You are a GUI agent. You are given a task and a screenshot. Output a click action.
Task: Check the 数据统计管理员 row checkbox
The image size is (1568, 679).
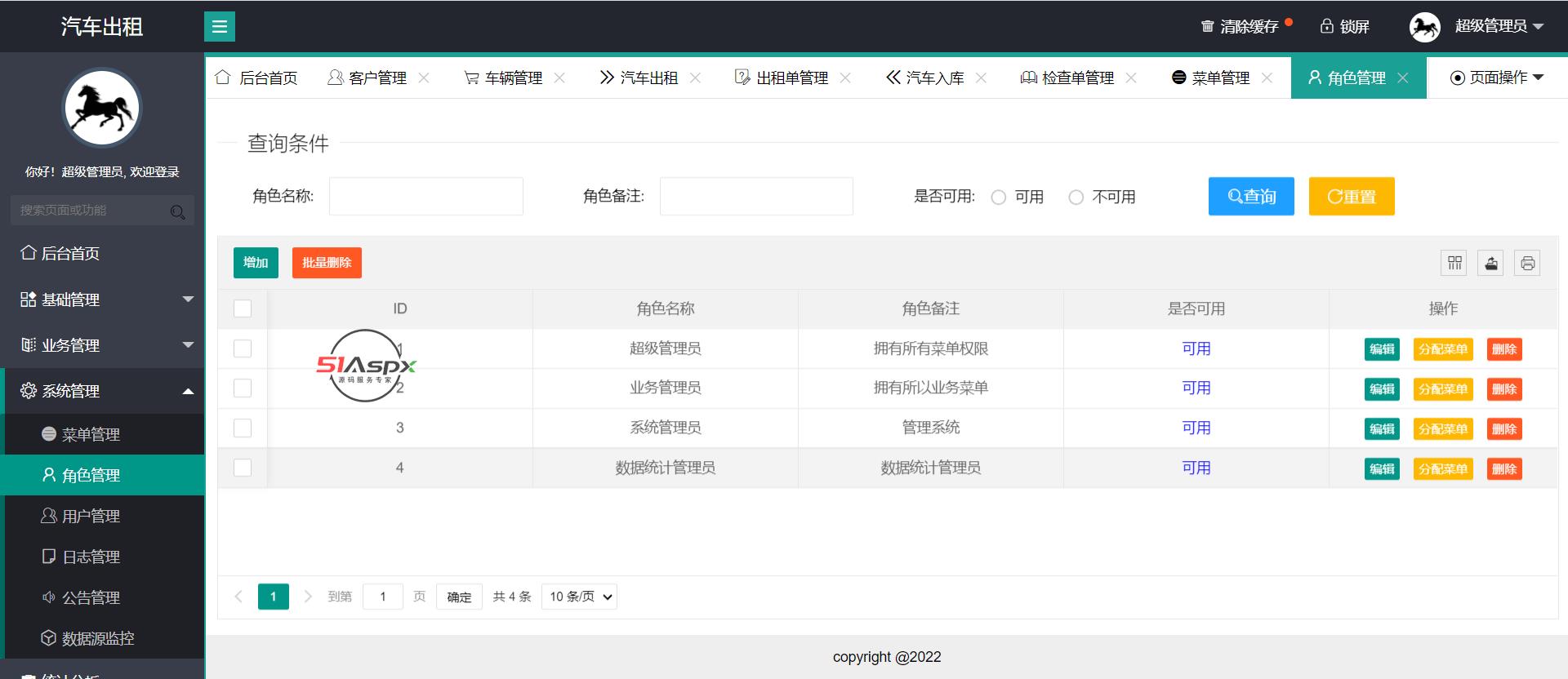pyautogui.click(x=243, y=468)
